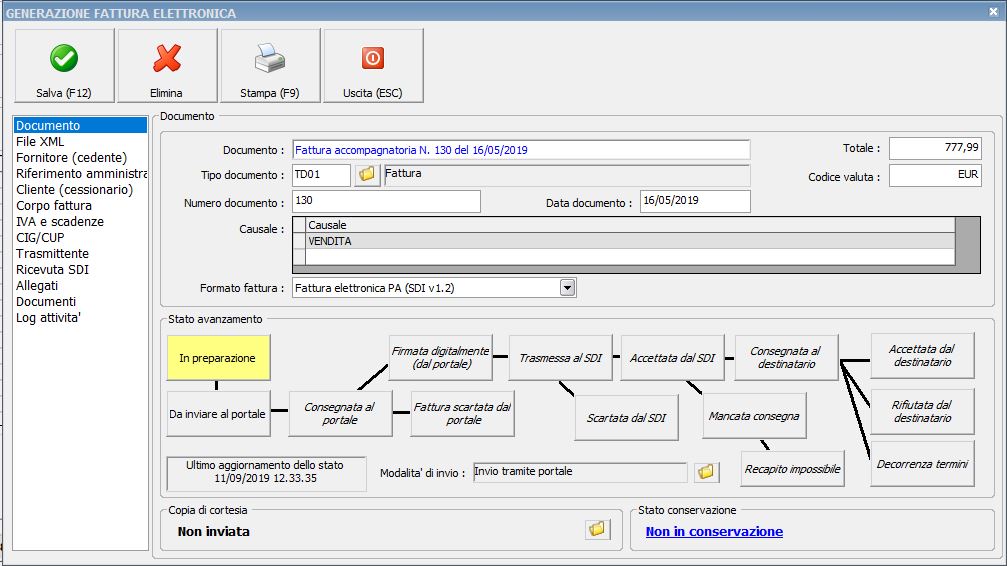Open the Fornitore (cedente) section
The width and height of the screenshot is (1007, 566).
(x=80, y=157)
